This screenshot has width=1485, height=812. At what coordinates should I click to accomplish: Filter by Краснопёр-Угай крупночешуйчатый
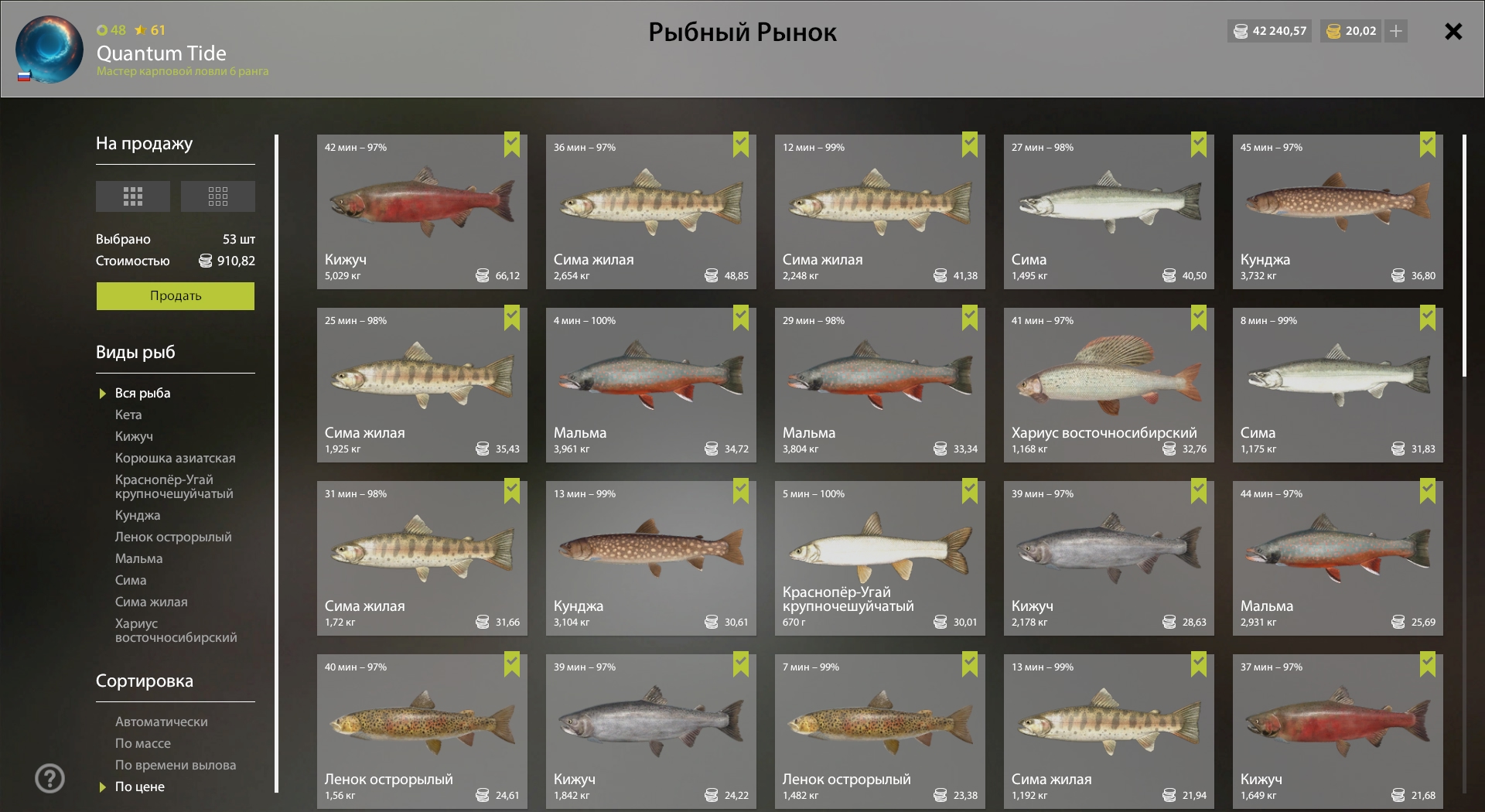pos(174,486)
